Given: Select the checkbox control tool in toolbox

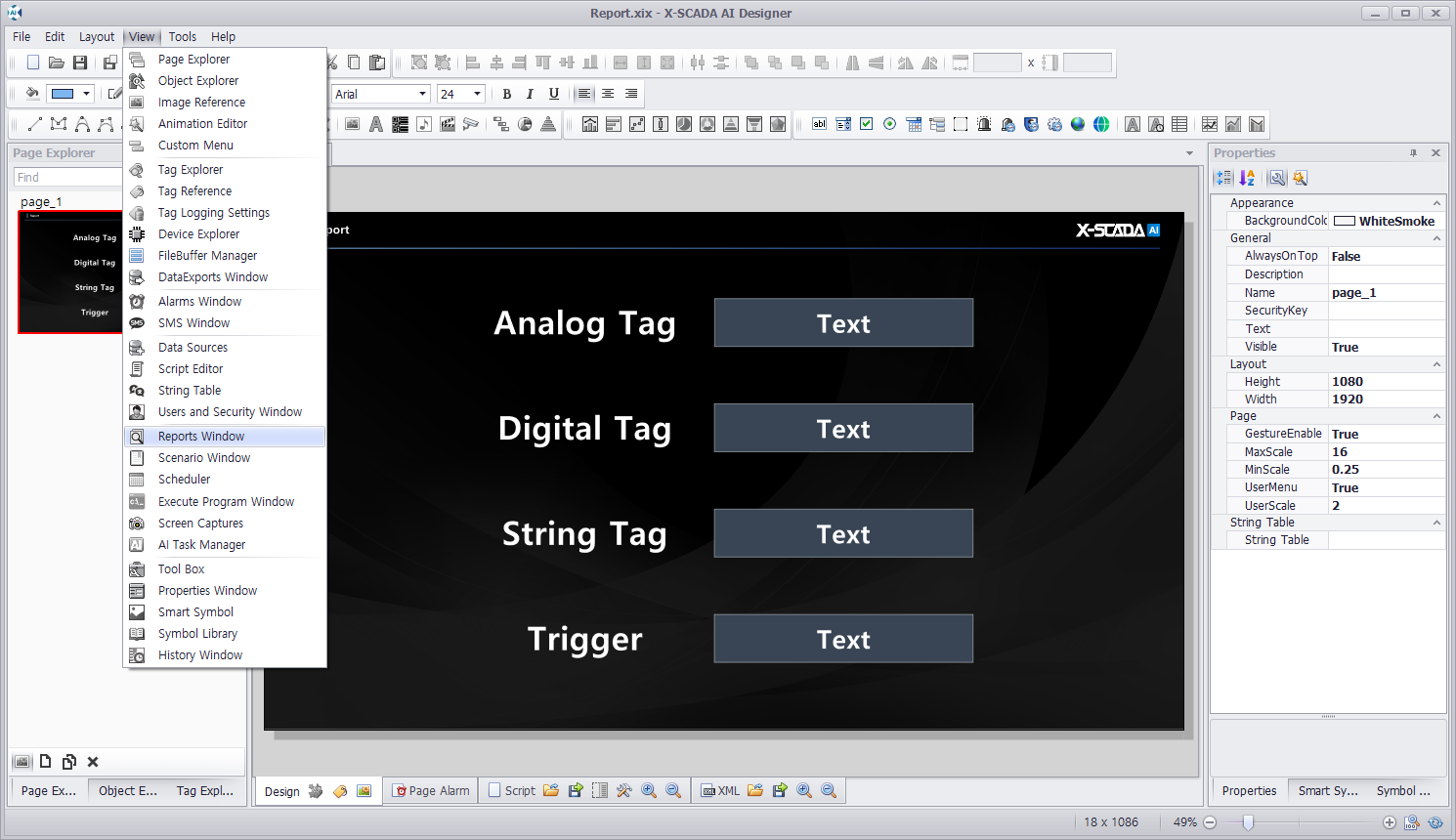Looking at the screenshot, I should coord(866,124).
